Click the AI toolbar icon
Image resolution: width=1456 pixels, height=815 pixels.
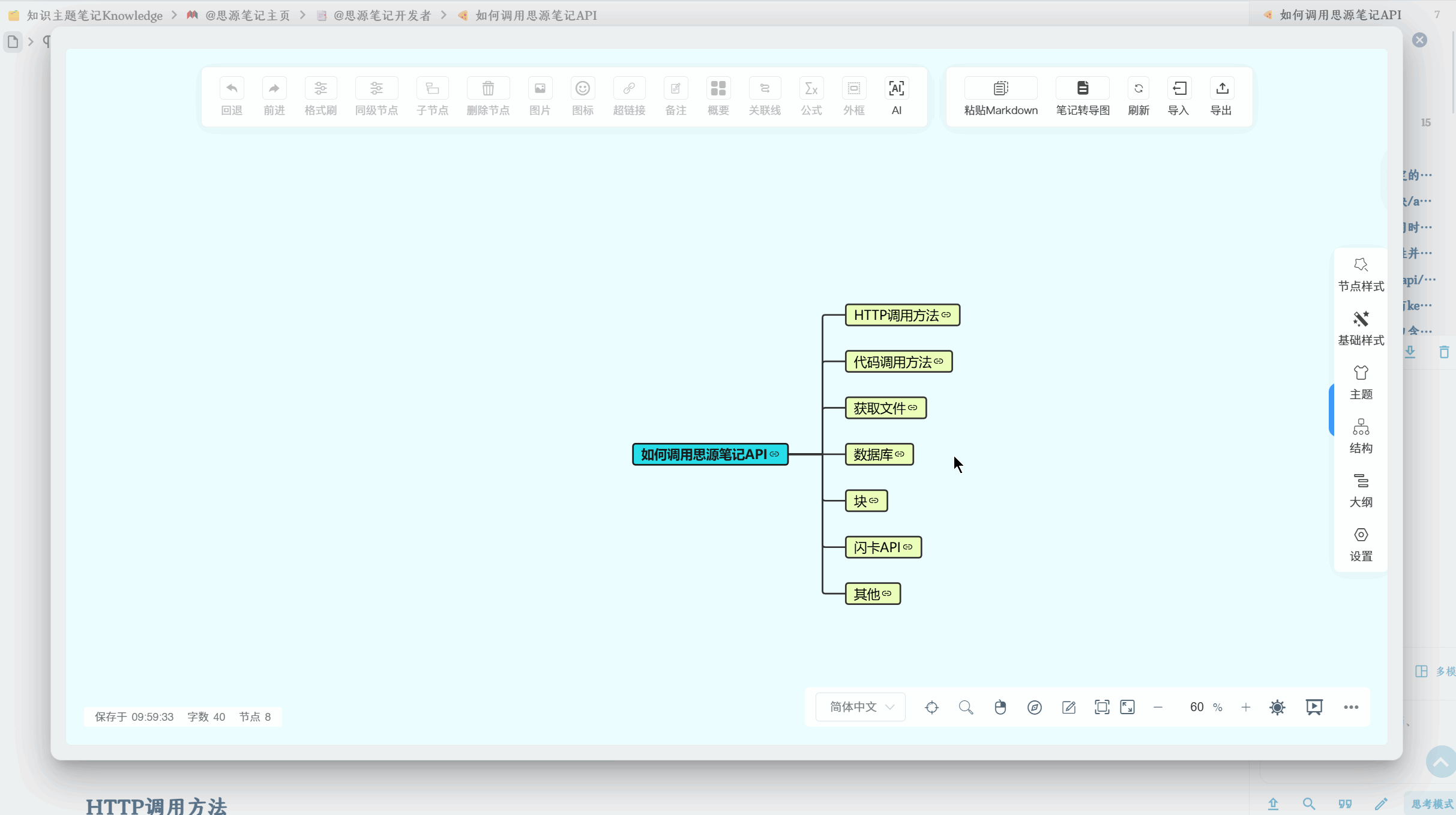(896, 89)
